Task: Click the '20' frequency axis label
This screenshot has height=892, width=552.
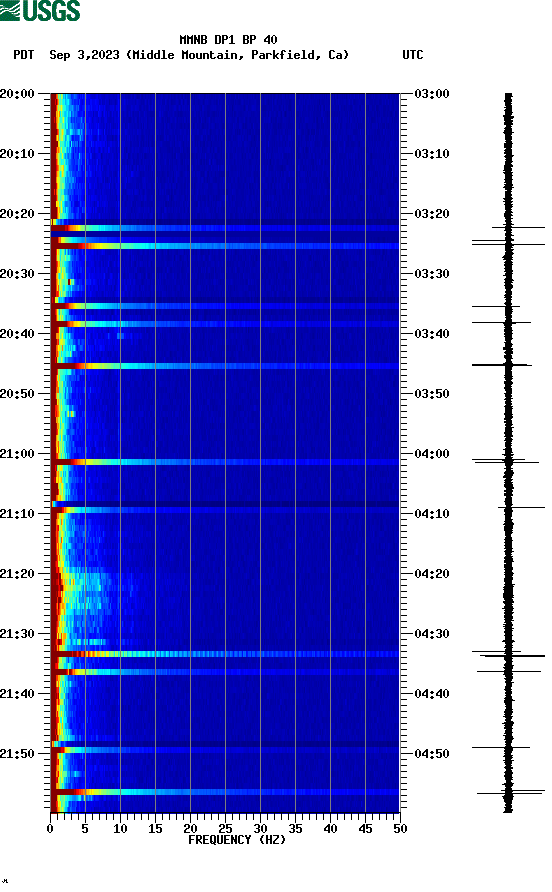Action: [190, 829]
